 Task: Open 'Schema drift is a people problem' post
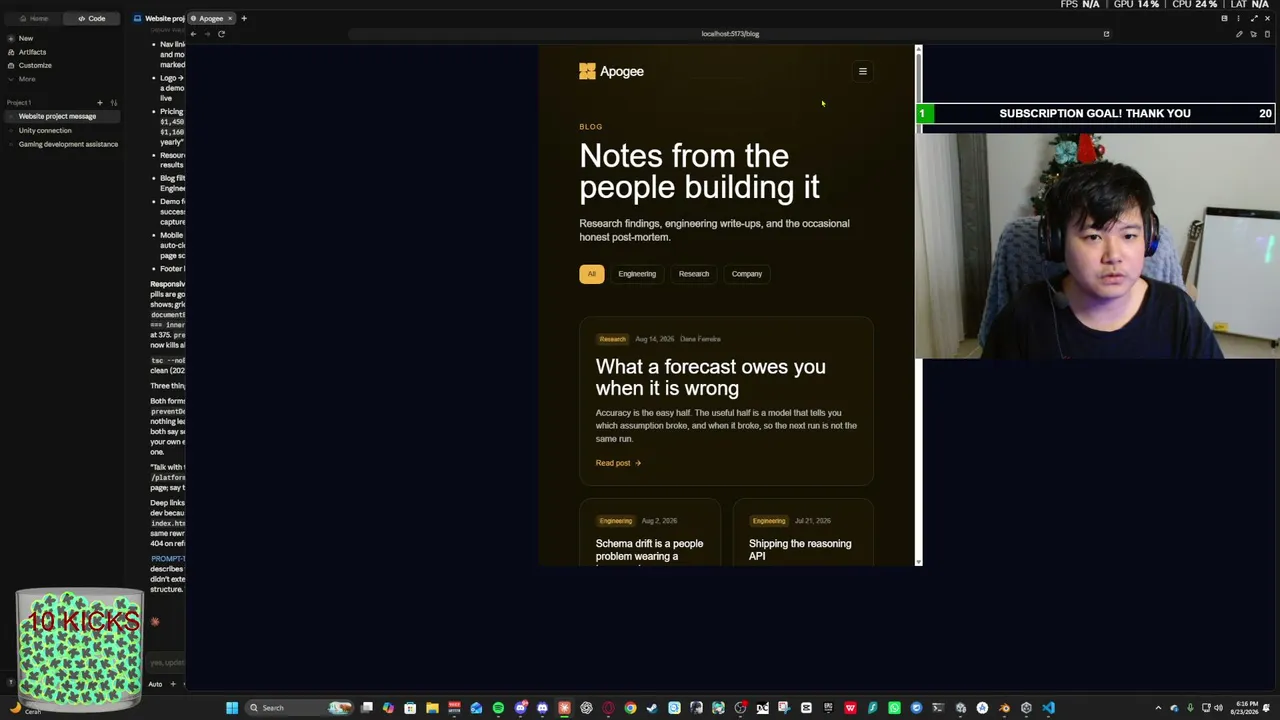click(x=649, y=550)
